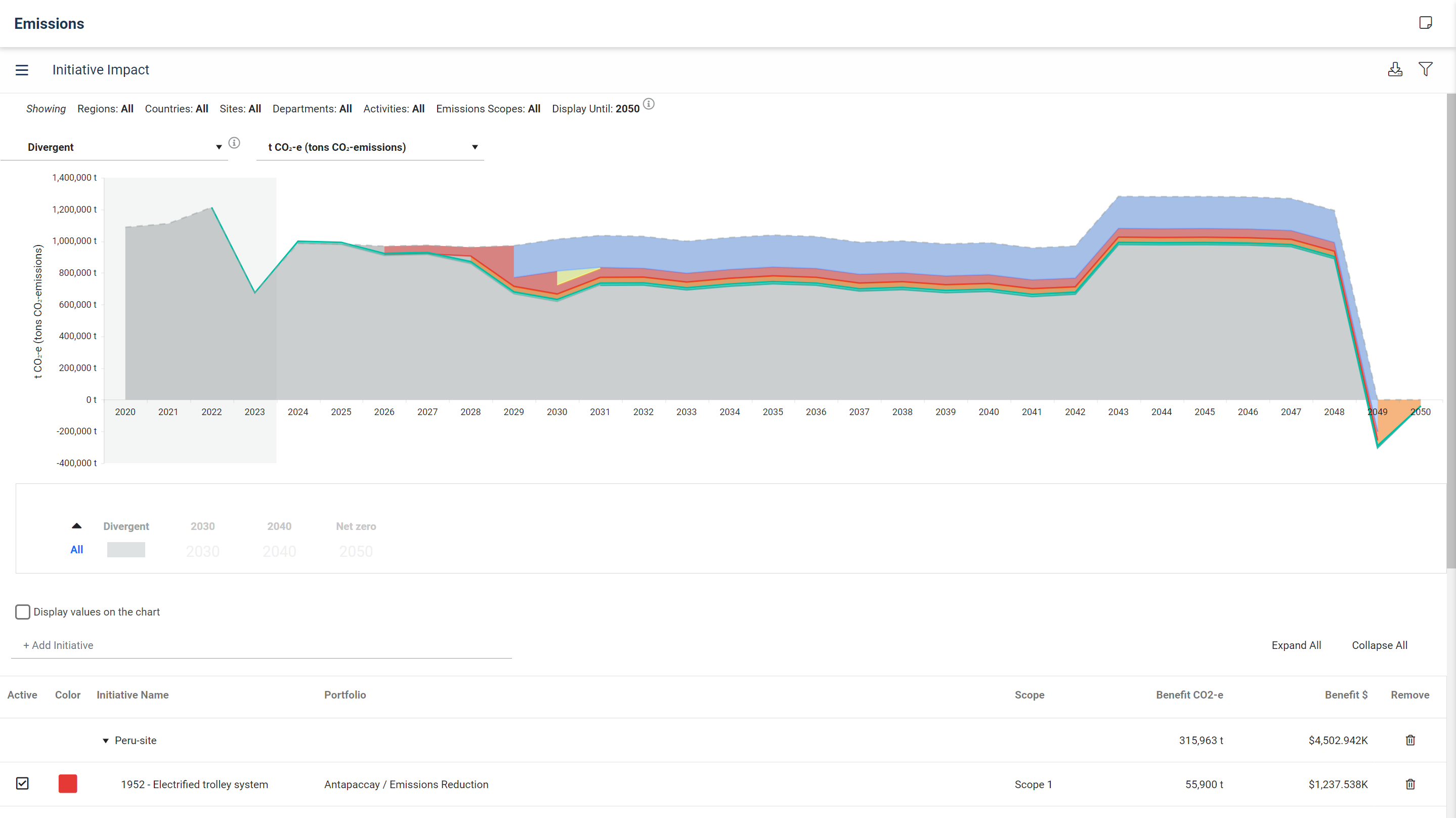Click Expand All link
1456x818 pixels.
tap(1296, 645)
